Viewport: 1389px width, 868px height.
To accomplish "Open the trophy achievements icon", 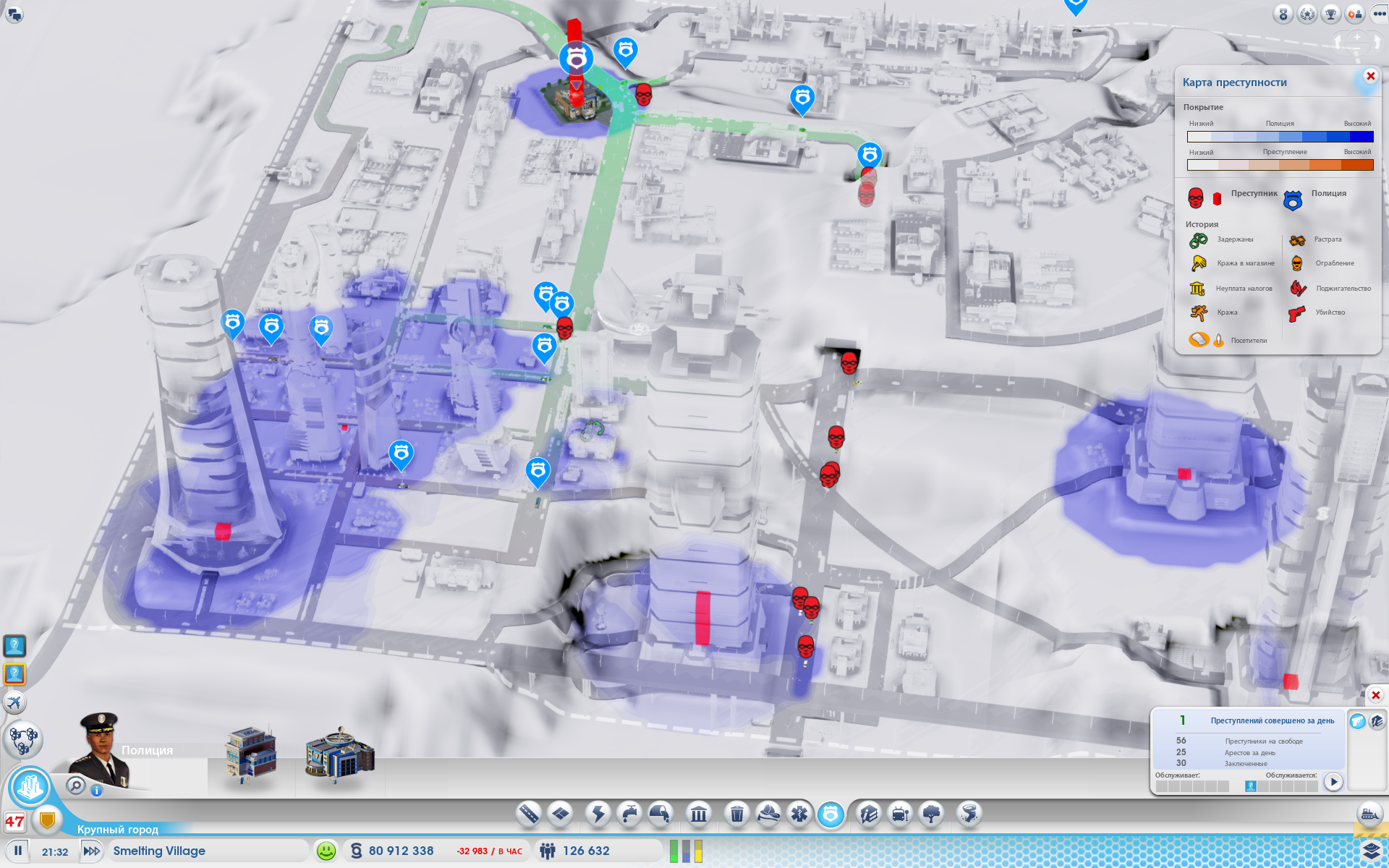I will click(x=1331, y=14).
